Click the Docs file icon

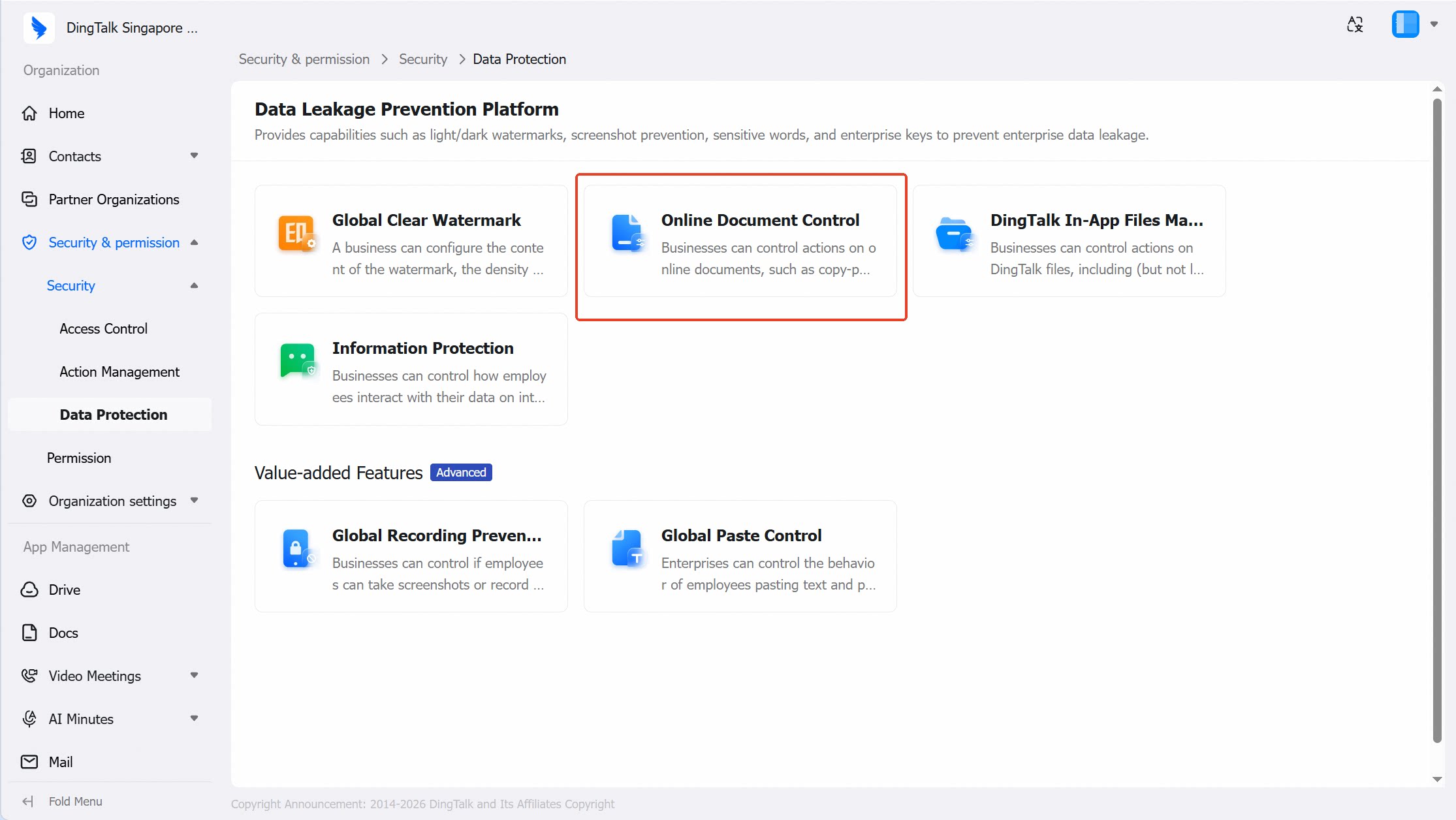pyautogui.click(x=29, y=633)
